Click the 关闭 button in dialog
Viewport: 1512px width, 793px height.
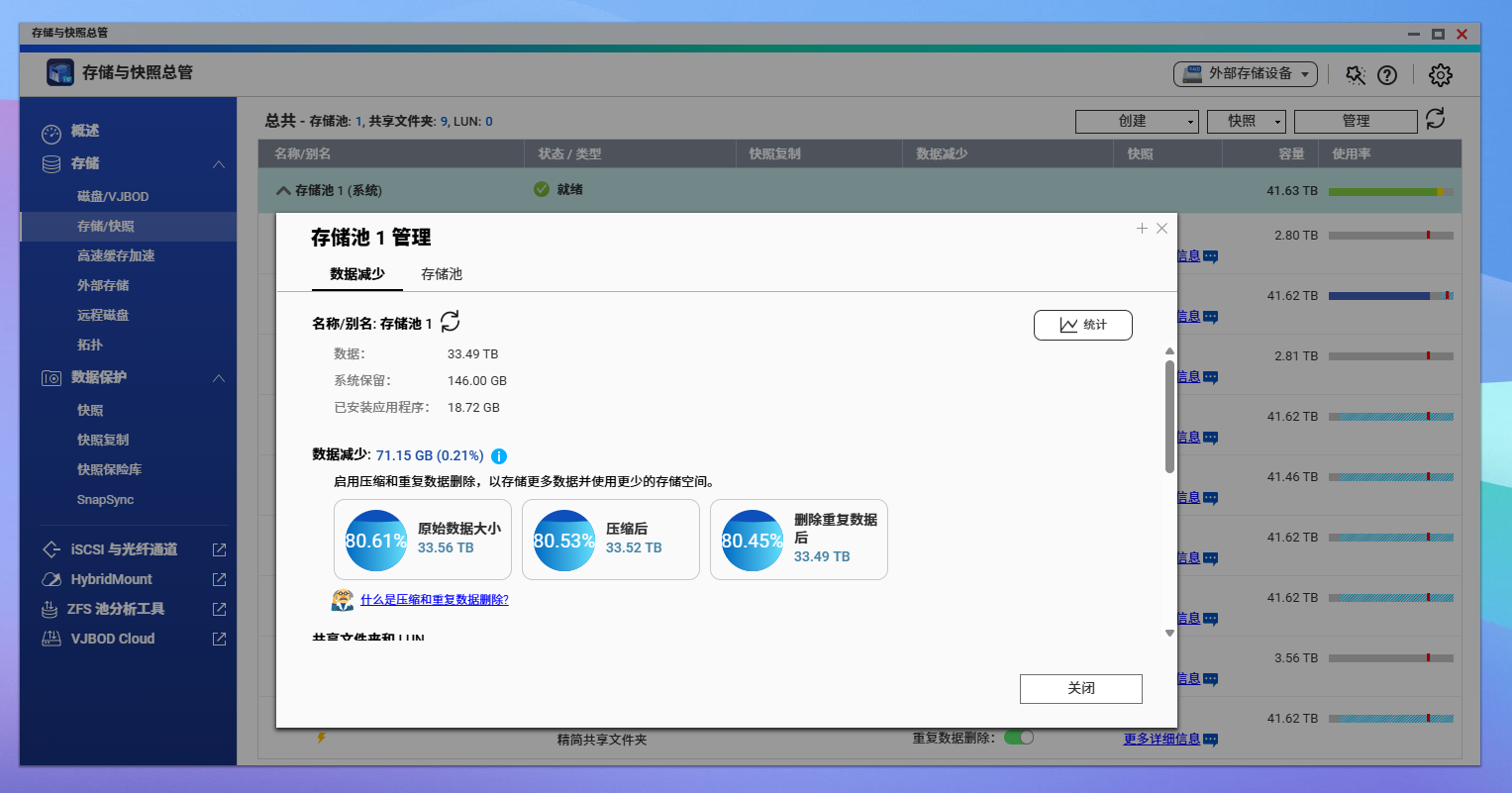1080,688
